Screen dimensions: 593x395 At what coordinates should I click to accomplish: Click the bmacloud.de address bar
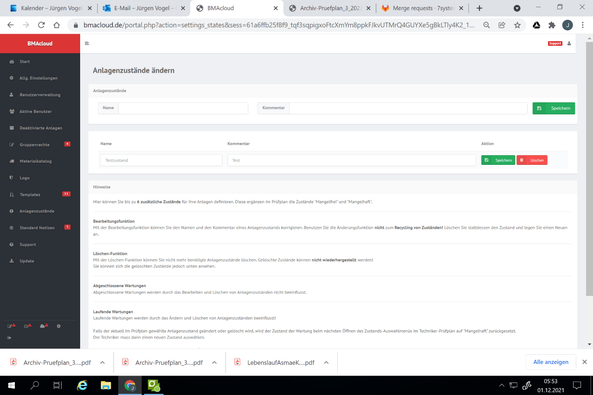tap(278, 25)
